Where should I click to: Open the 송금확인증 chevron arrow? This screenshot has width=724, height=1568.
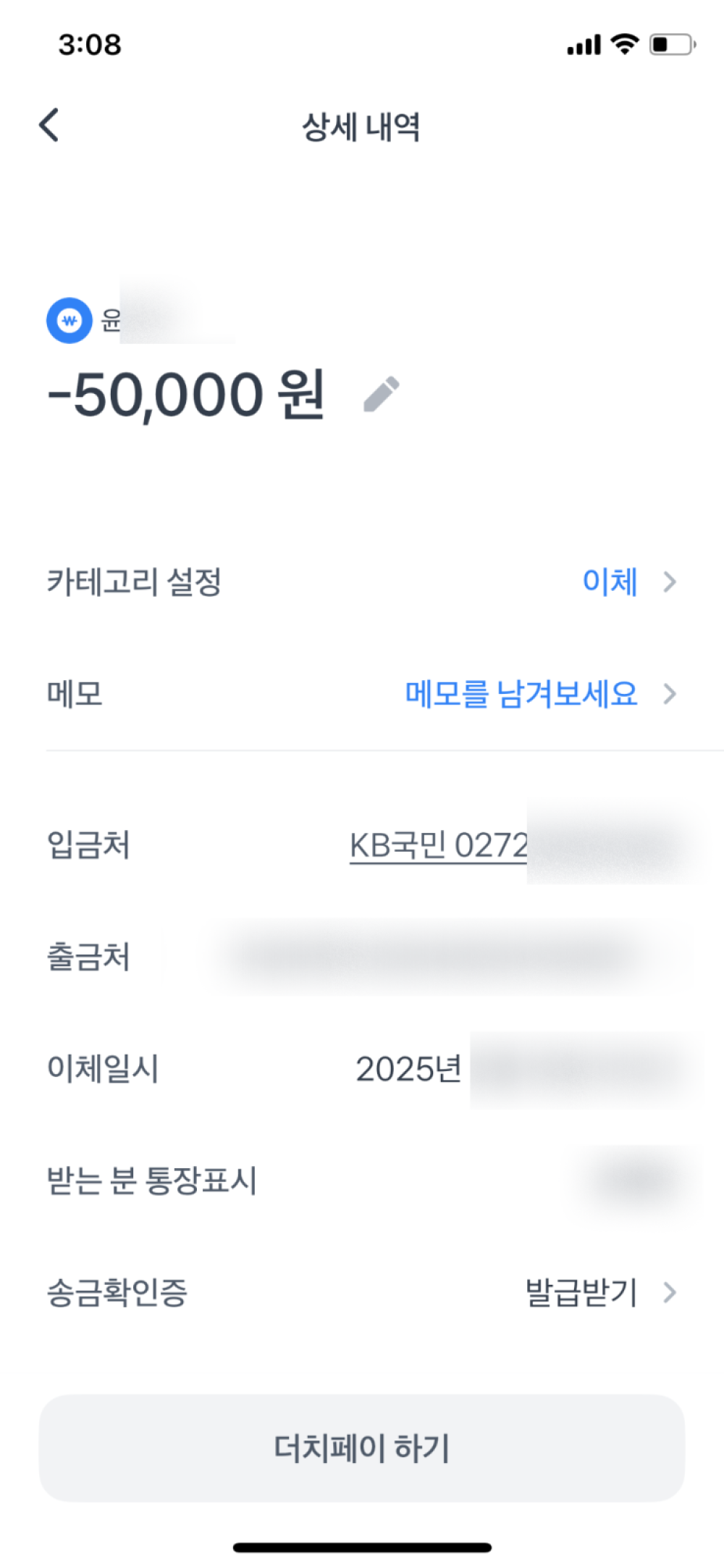click(x=670, y=1292)
